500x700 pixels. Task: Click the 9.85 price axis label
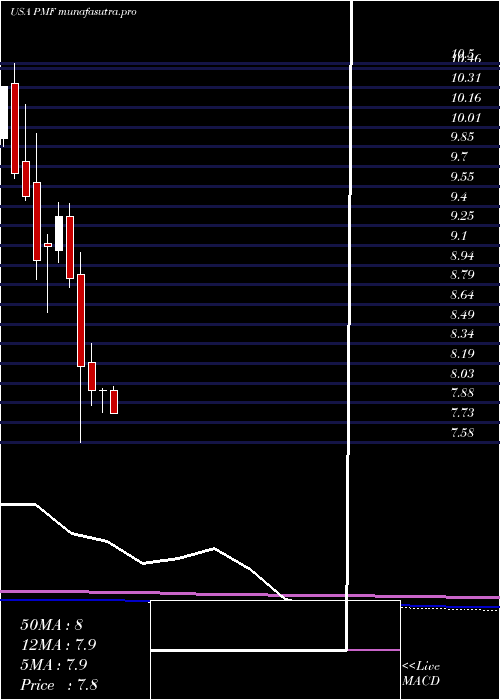pyautogui.click(x=462, y=137)
